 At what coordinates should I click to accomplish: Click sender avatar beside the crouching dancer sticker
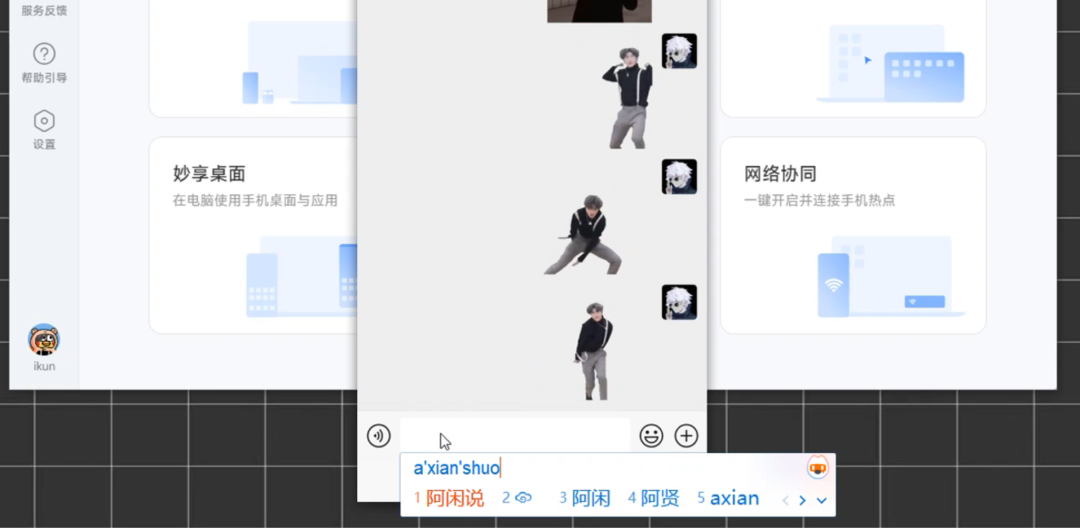[x=679, y=177]
